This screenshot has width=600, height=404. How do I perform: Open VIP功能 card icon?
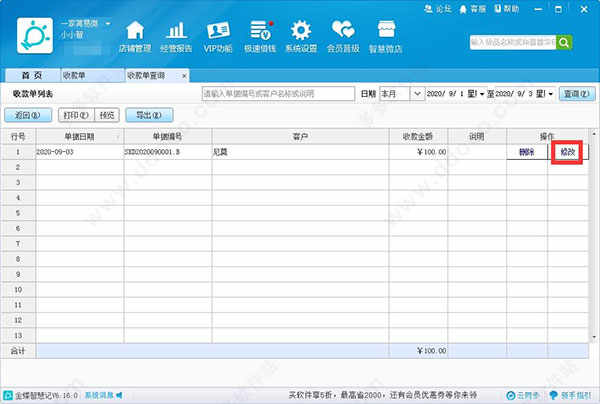(x=218, y=31)
